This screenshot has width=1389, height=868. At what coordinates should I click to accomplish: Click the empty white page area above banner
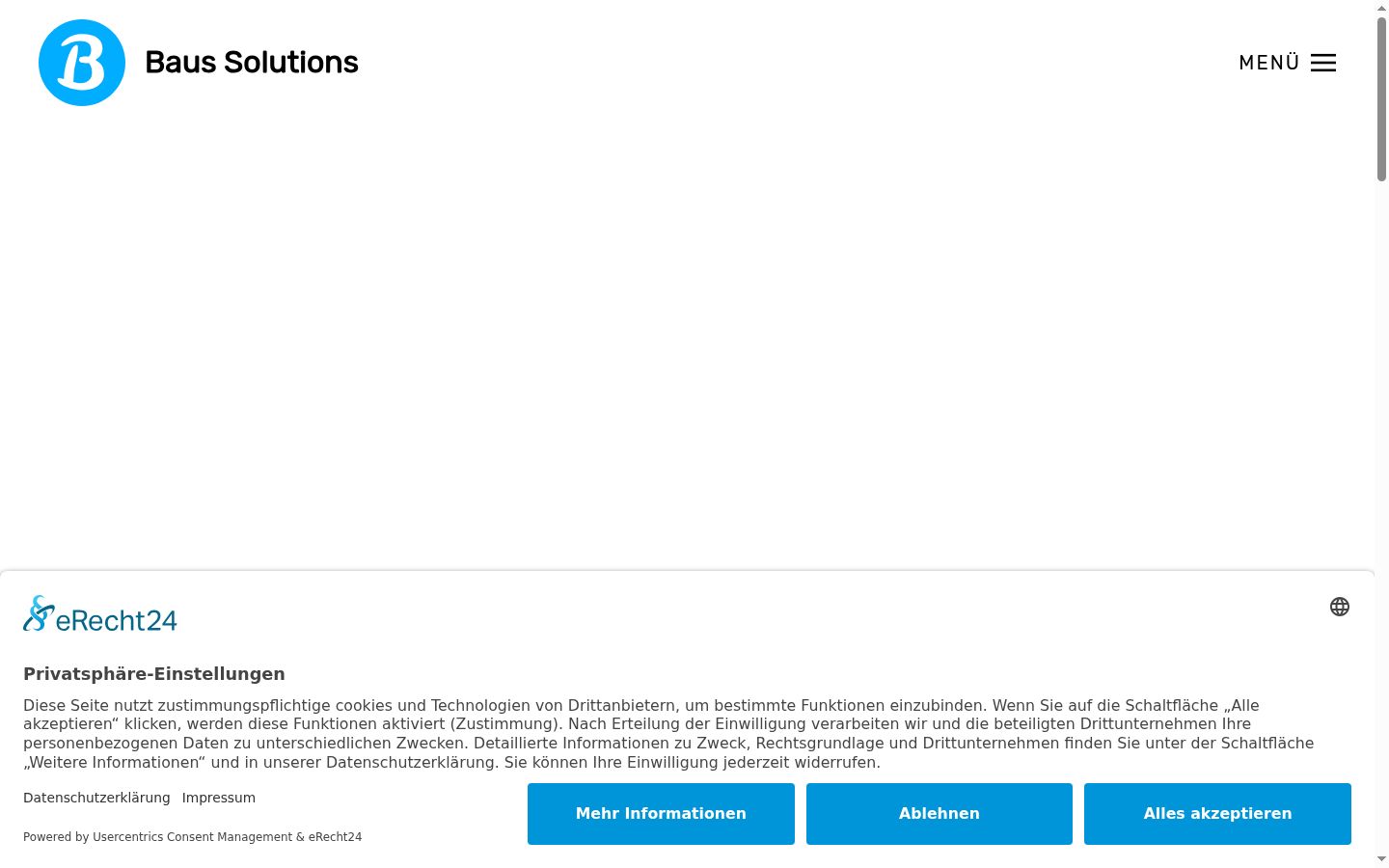(687, 338)
